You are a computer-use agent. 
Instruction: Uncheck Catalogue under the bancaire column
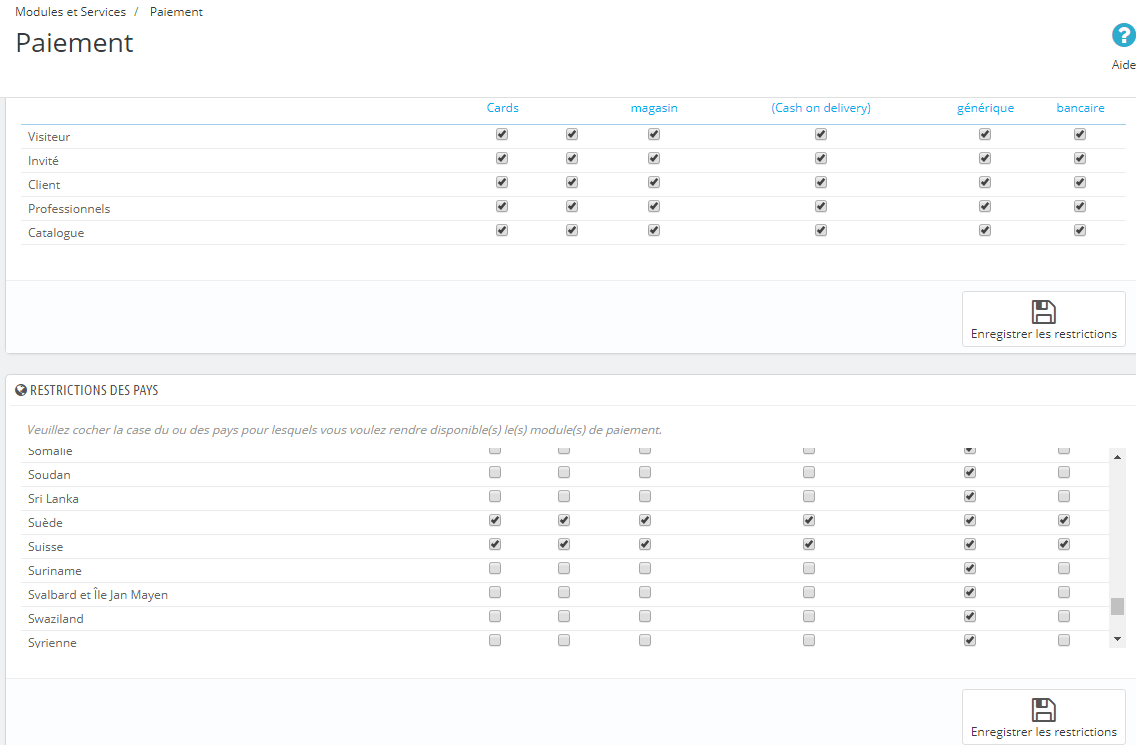[x=1079, y=230]
